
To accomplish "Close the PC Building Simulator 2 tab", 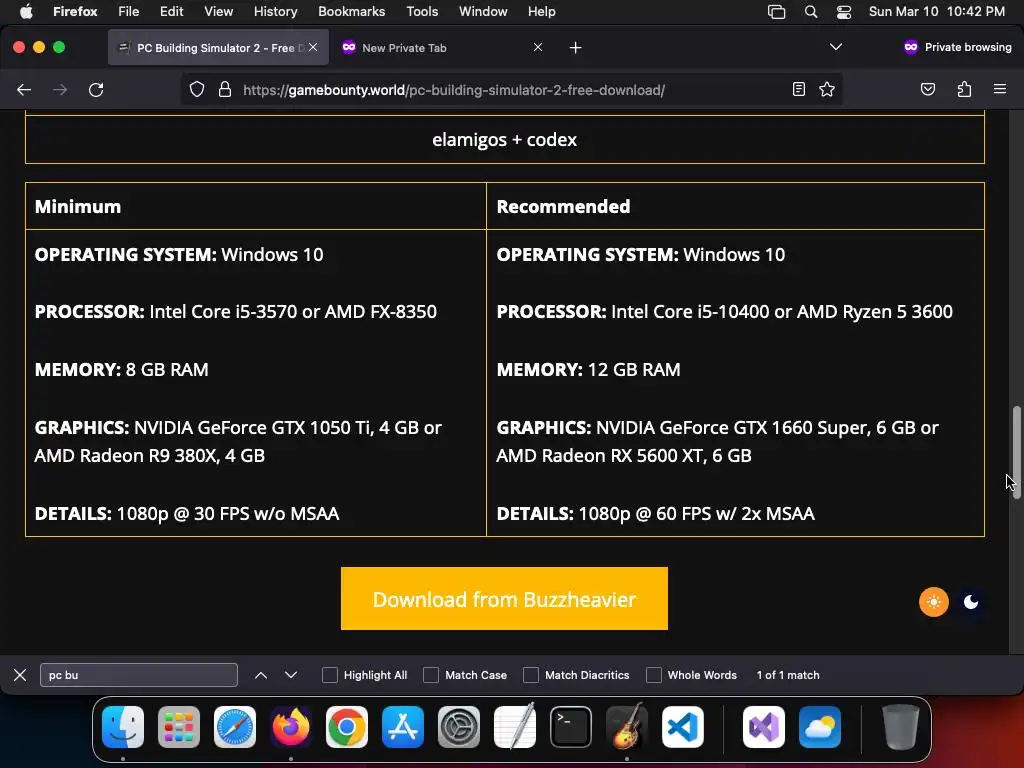I will 313,47.
